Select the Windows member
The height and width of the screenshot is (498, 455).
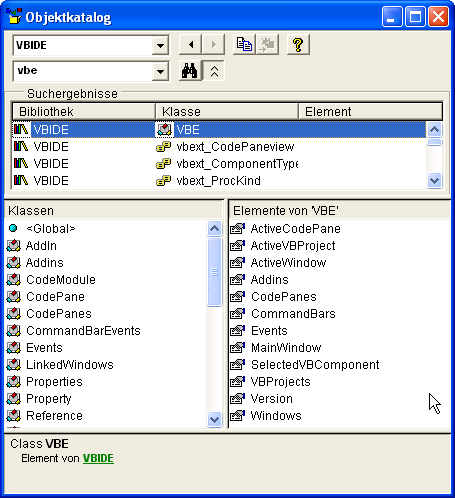pyautogui.click(x=276, y=416)
